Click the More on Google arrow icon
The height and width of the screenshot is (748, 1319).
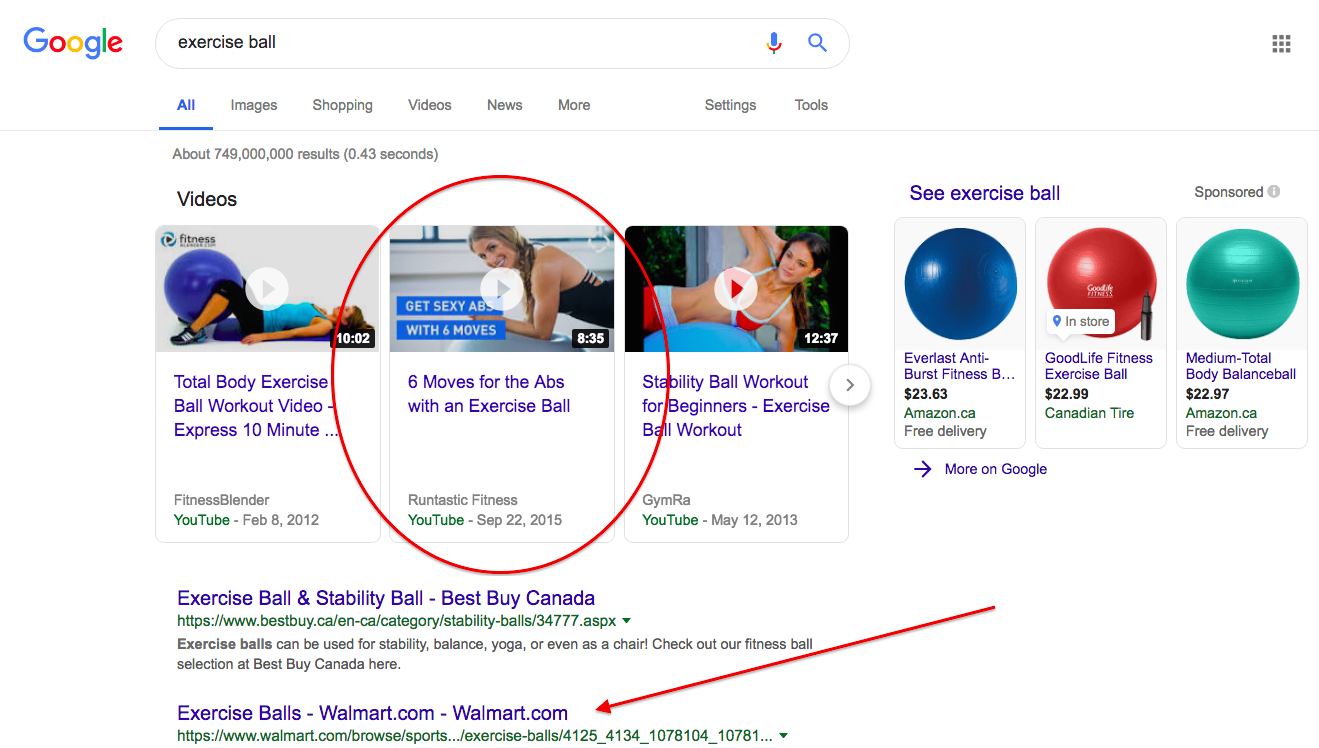923,469
